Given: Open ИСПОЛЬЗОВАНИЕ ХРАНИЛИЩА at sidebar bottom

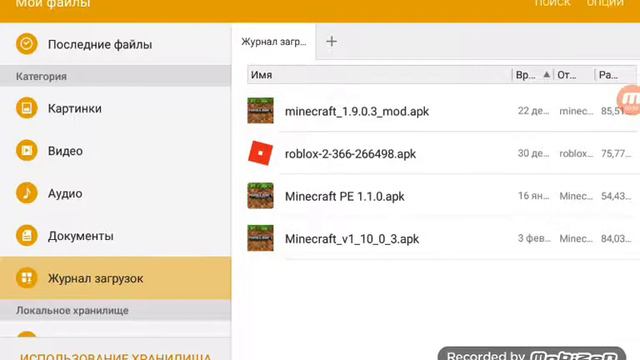Looking at the screenshot, I should (x=116, y=356).
